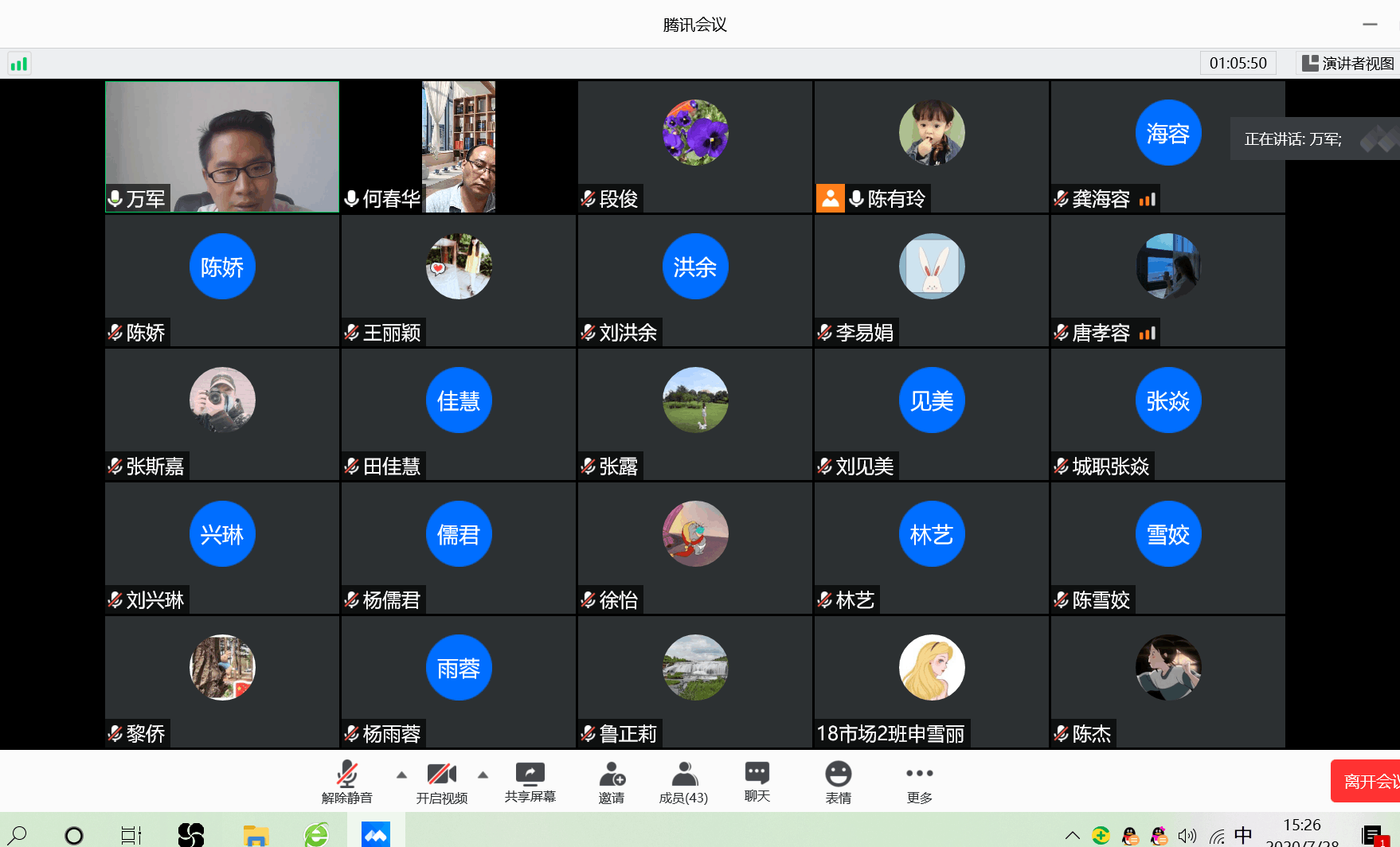This screenshot has height=847, width=1400.
Task: Select 万军's active video tile
Action: point(222,146)
